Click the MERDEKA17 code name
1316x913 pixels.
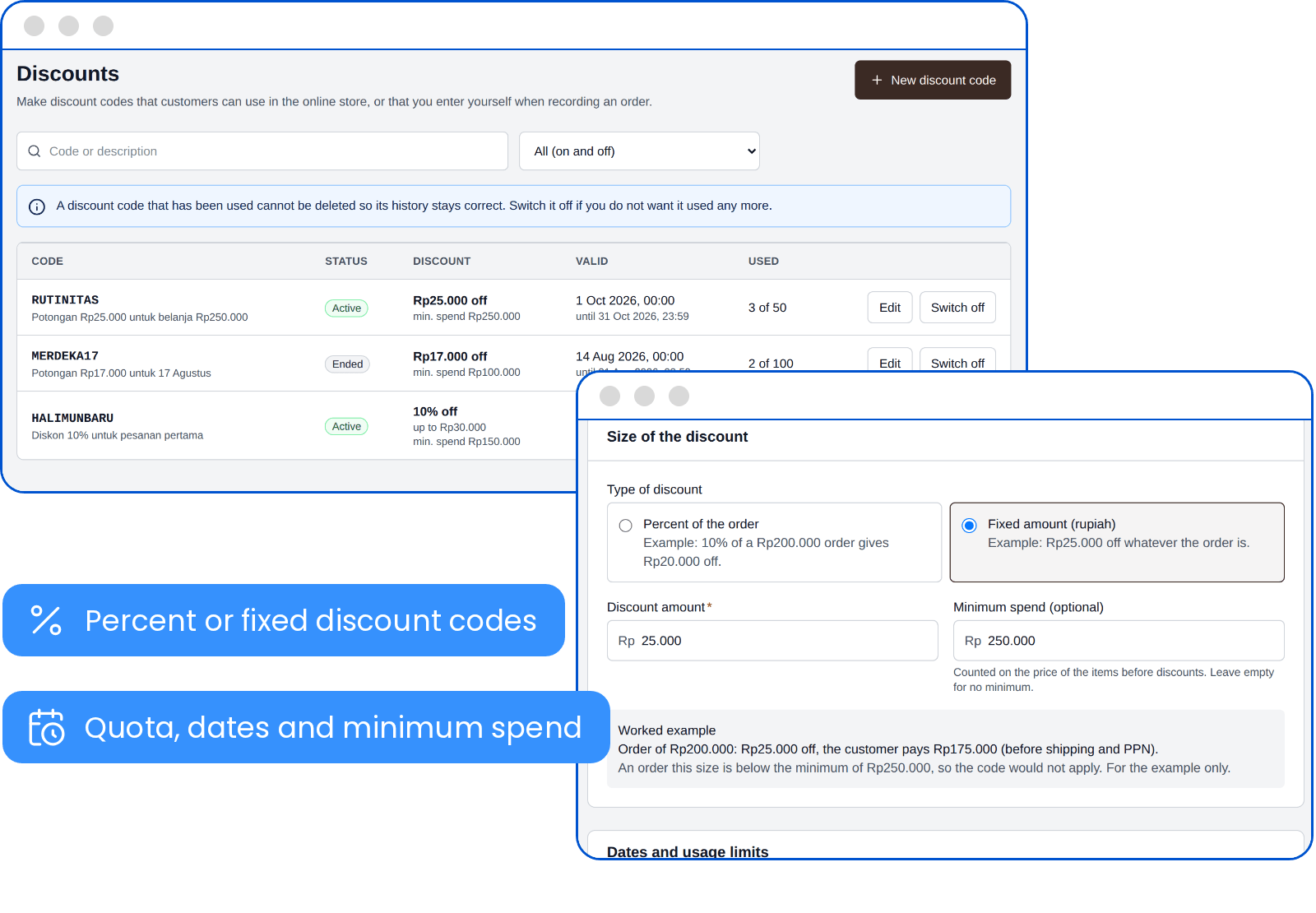click(x=65, y=356)
